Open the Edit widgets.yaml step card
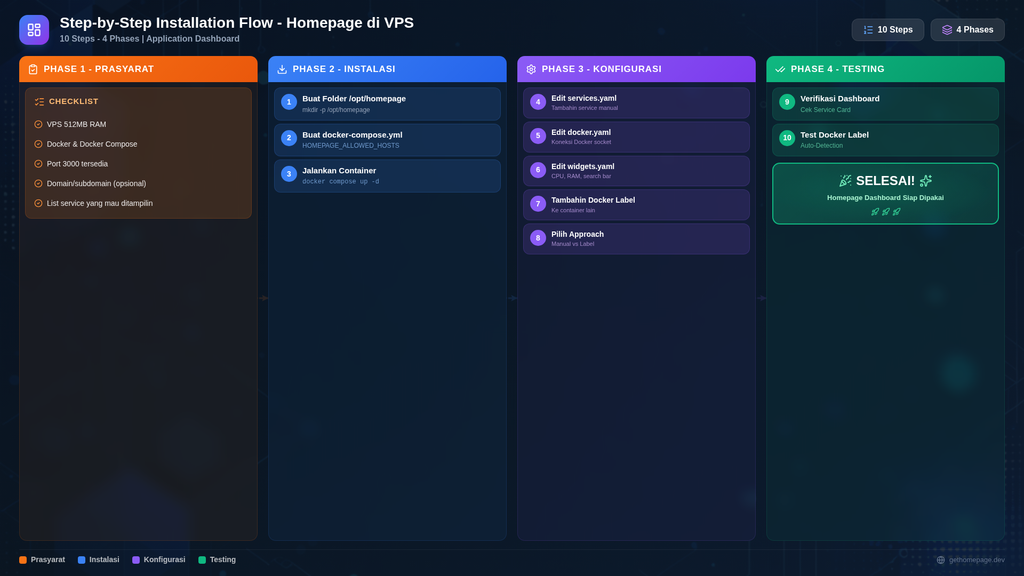 click(636, 170)
